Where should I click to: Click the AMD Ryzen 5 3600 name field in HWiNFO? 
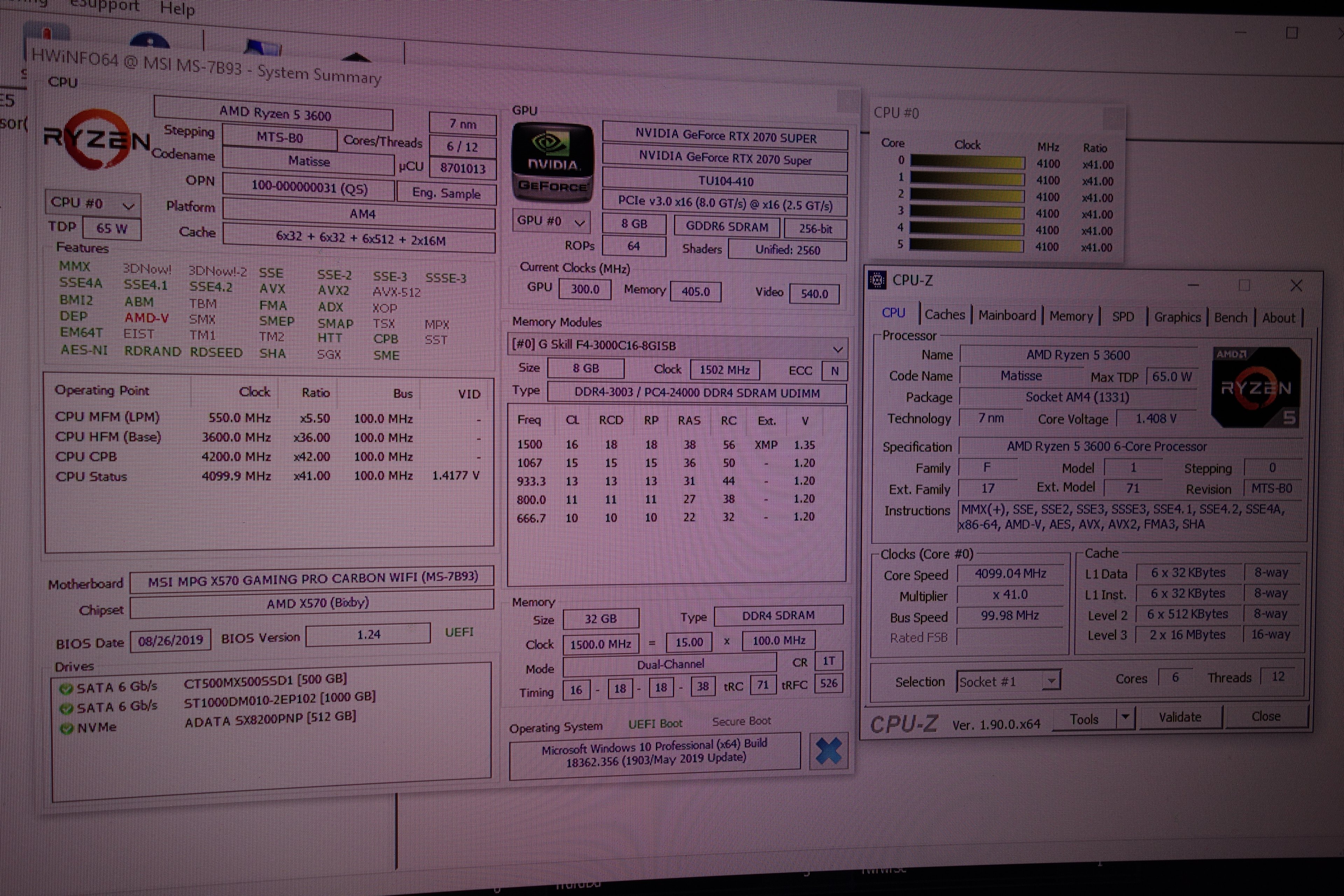coord(274,113)
